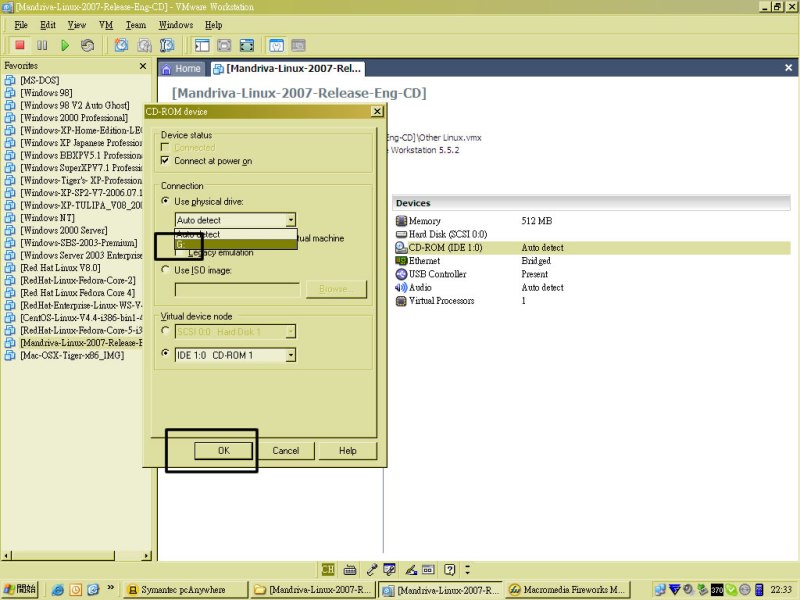This screenshot has width=800, height=600.
Task: Toggle the sidebar display toolbar icon
Action: coord(202,45)
